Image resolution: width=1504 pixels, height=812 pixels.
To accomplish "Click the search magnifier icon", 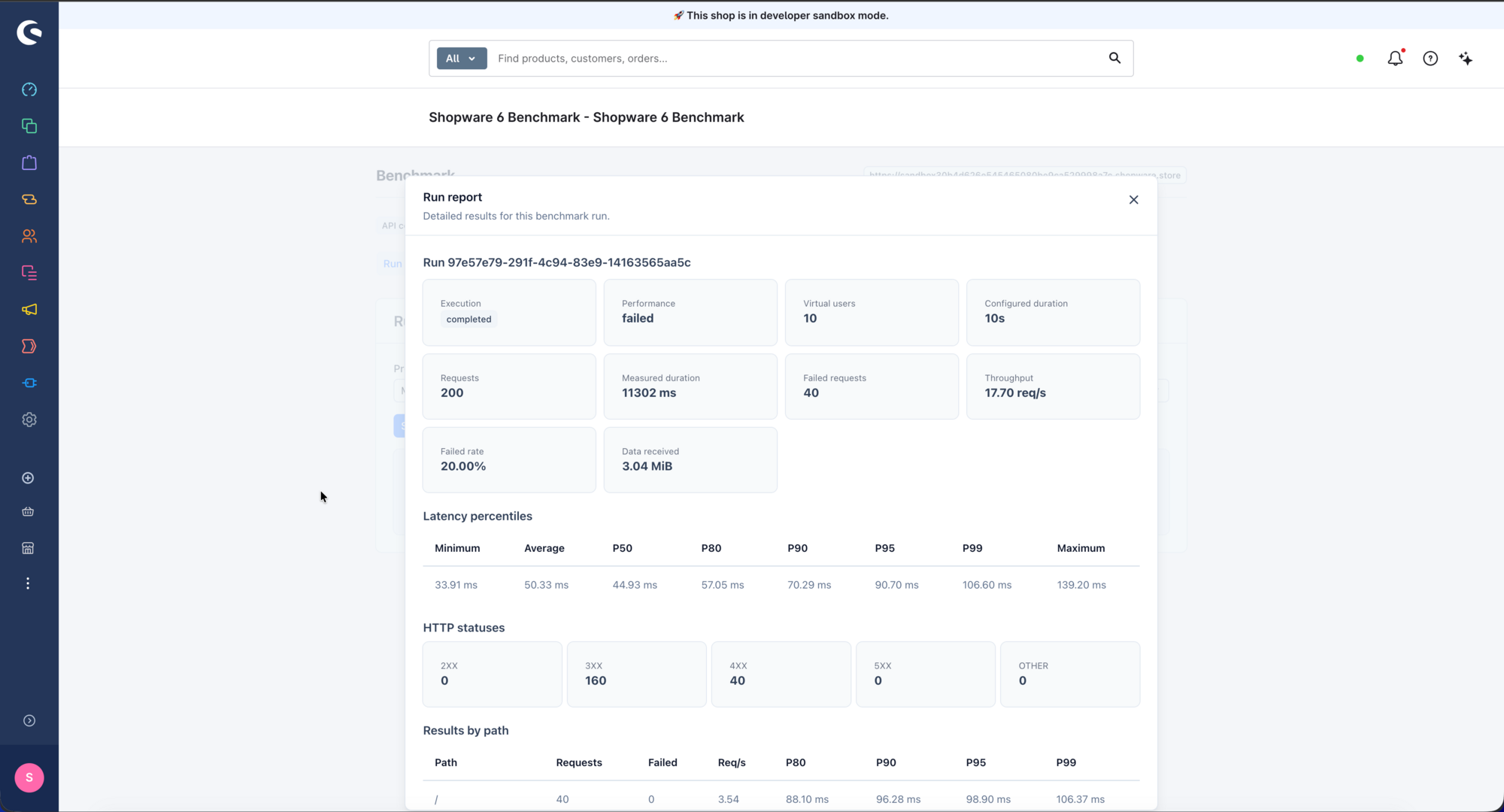I will coord(1114,58).
